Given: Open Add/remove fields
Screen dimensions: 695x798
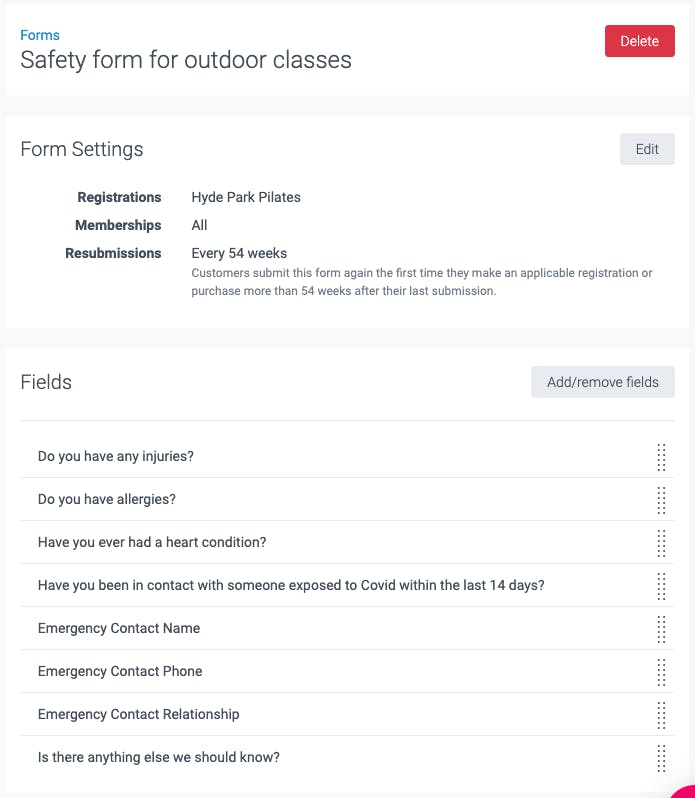Looking at the screenshot, I should pyautogui.click(x=603, y=382).
